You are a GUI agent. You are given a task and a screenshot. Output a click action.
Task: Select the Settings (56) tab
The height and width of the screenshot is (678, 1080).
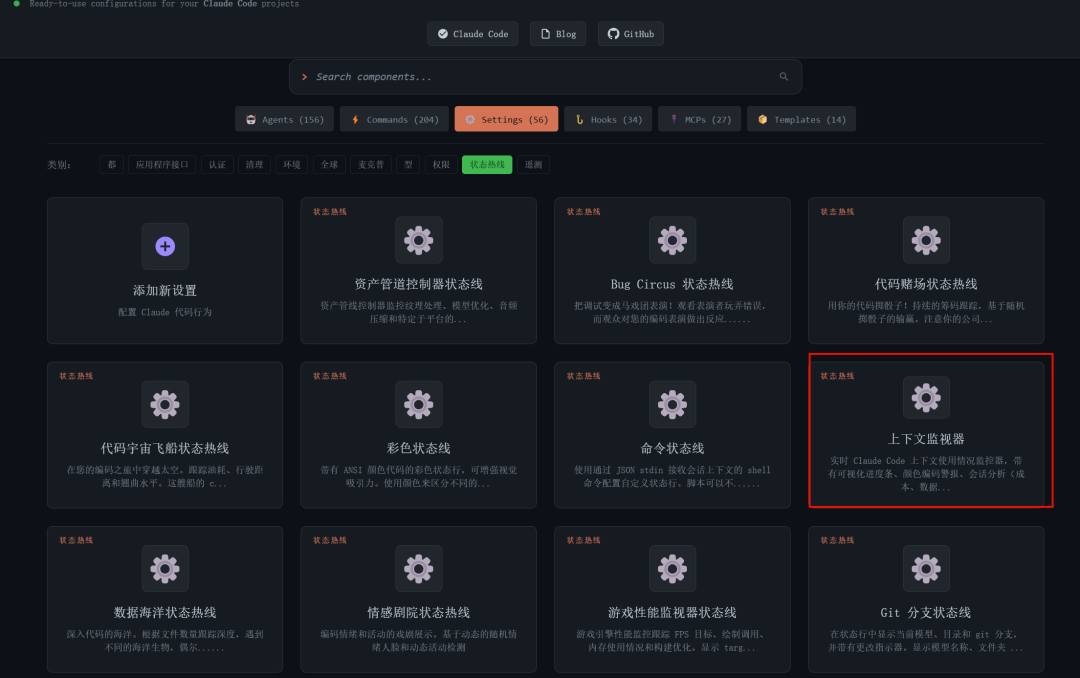click(506, 119)
